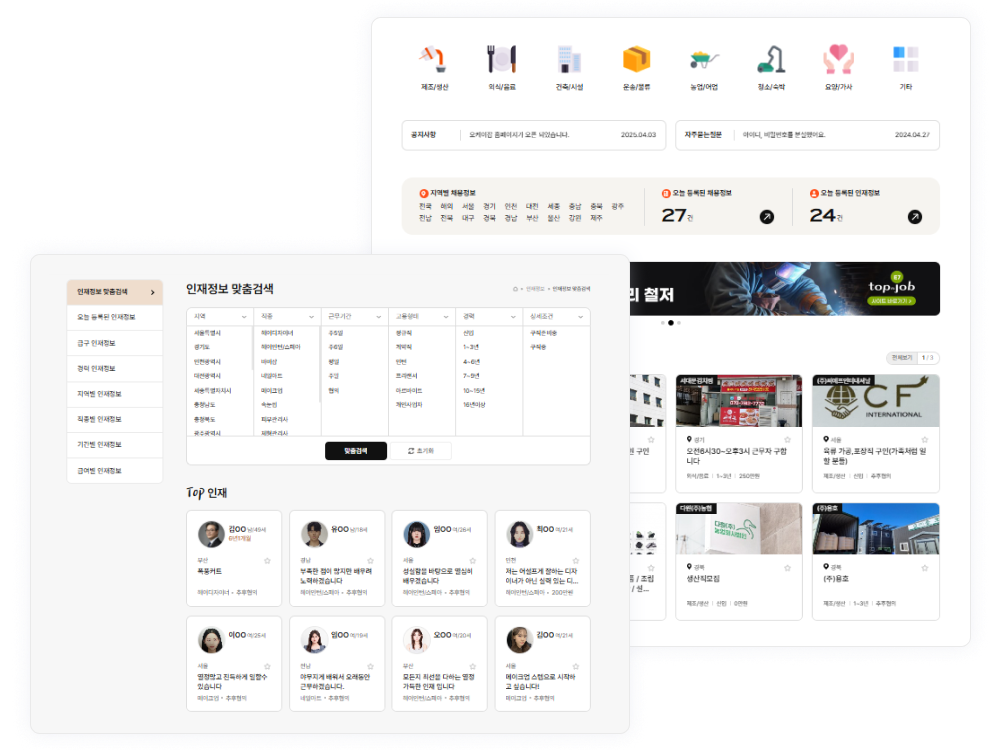
Task: Favorite the (주)용호 listing with its star
Action: (925, 567)
